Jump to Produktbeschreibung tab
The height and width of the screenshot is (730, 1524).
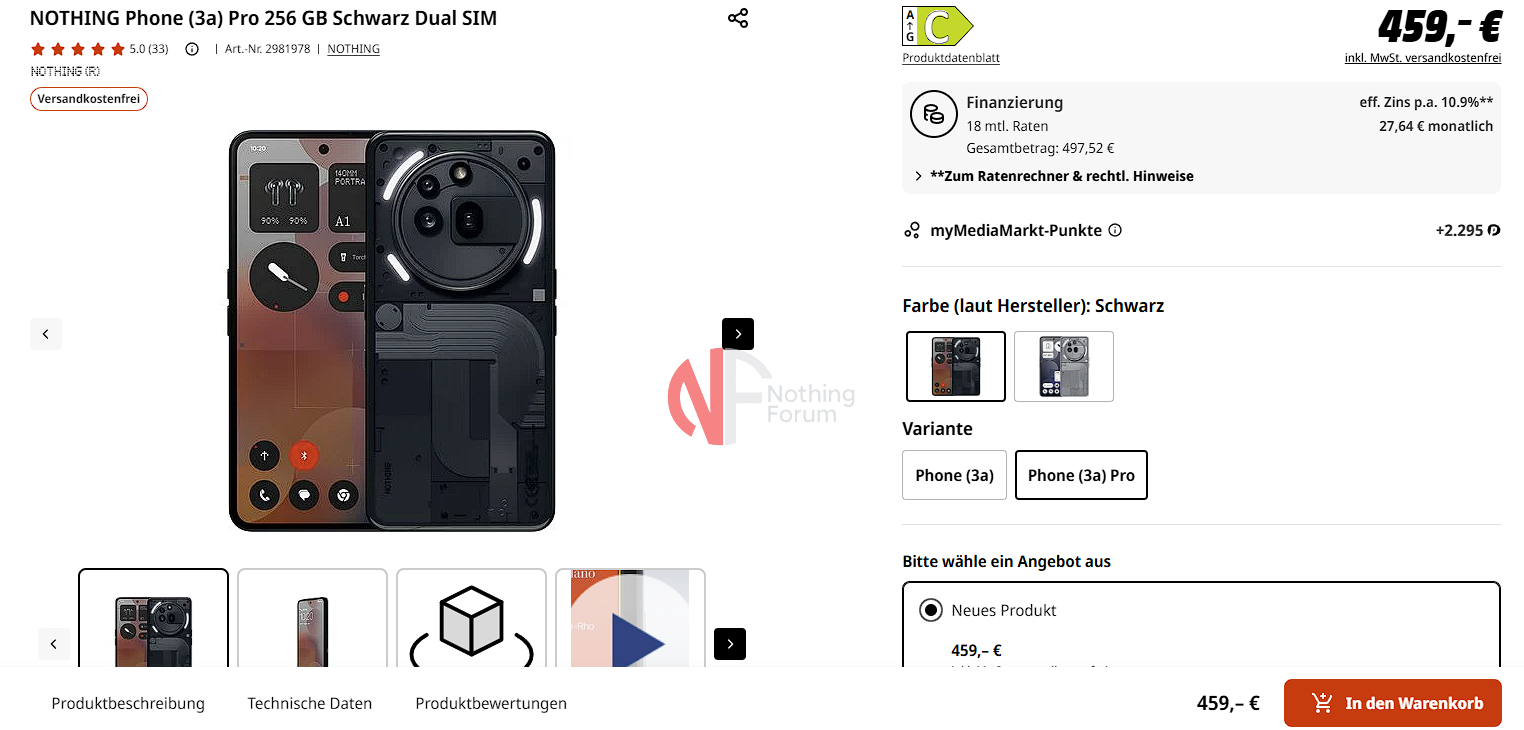point(128,703)
